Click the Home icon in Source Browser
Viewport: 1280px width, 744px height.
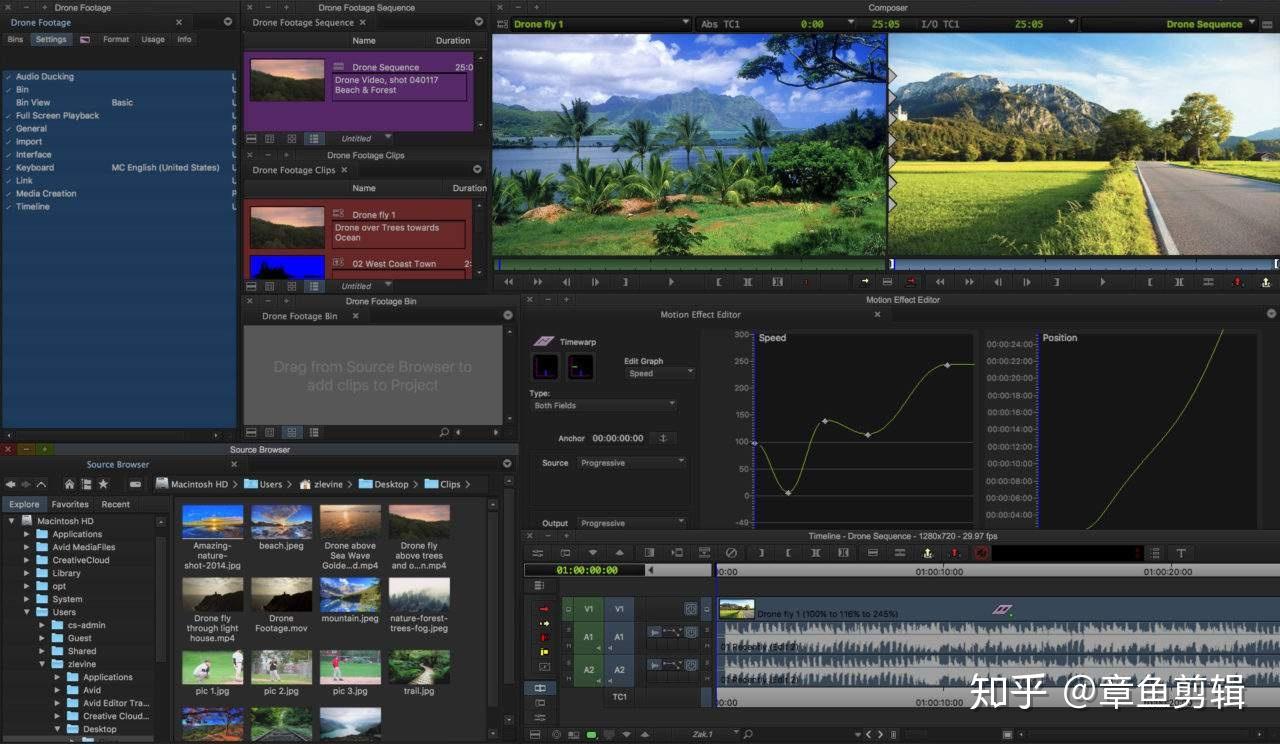tap(69, 484)
